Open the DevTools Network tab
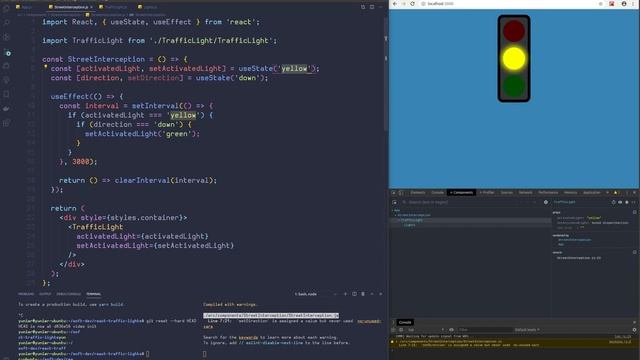The height and width of the screenshot is (360, 640). (x=526, y=193)
